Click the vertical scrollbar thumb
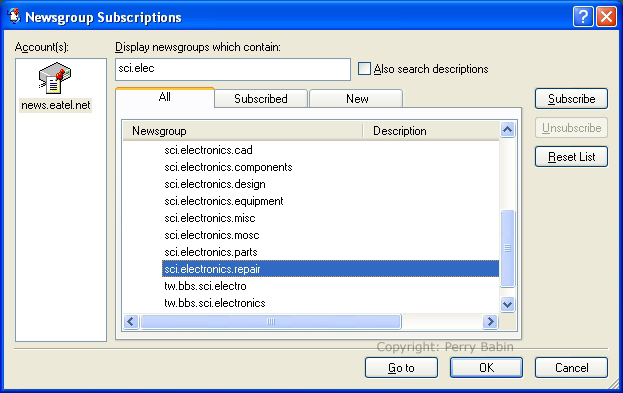This screenshot has width=623, height=393. coord(507,248)
